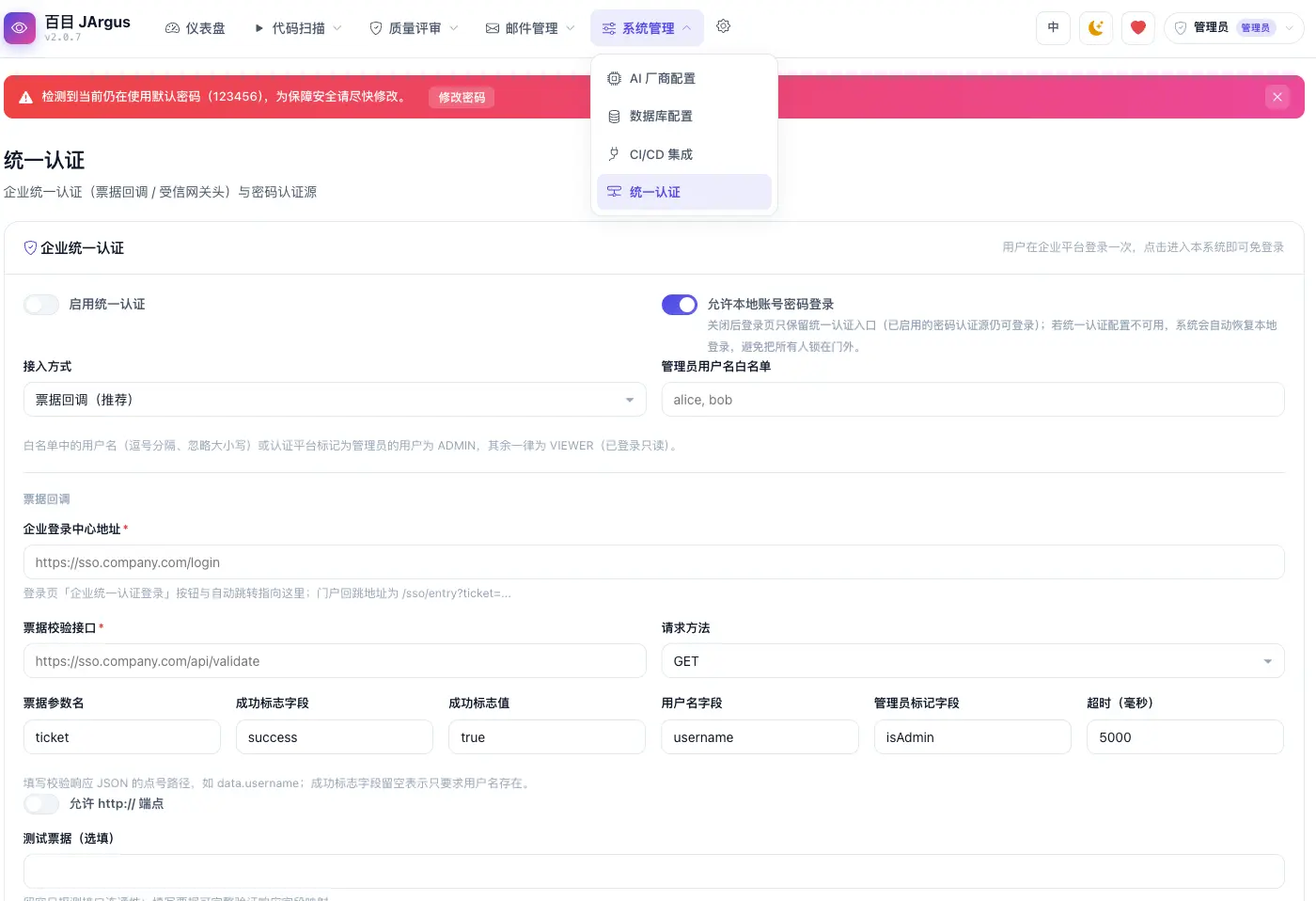This screenshot has width=1316, height=901.
Task: Click the AI 厂商配置 chip icon
Action: coord(614,79)
